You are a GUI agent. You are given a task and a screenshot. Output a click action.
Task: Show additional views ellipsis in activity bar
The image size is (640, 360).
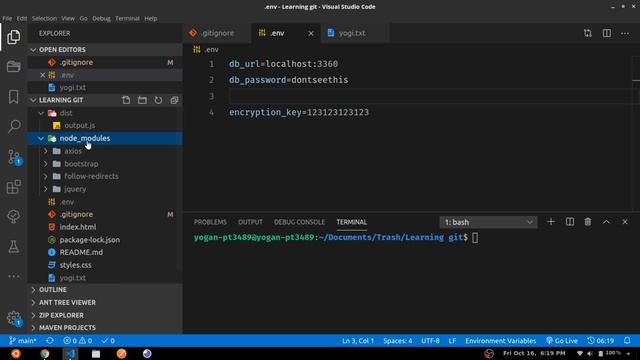pos(13,276)
